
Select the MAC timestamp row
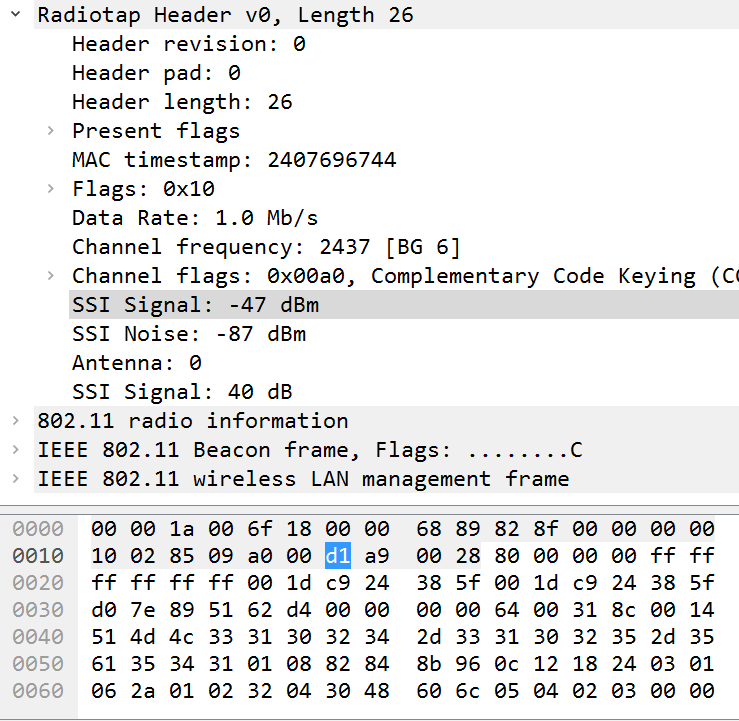tap(405, 160)
